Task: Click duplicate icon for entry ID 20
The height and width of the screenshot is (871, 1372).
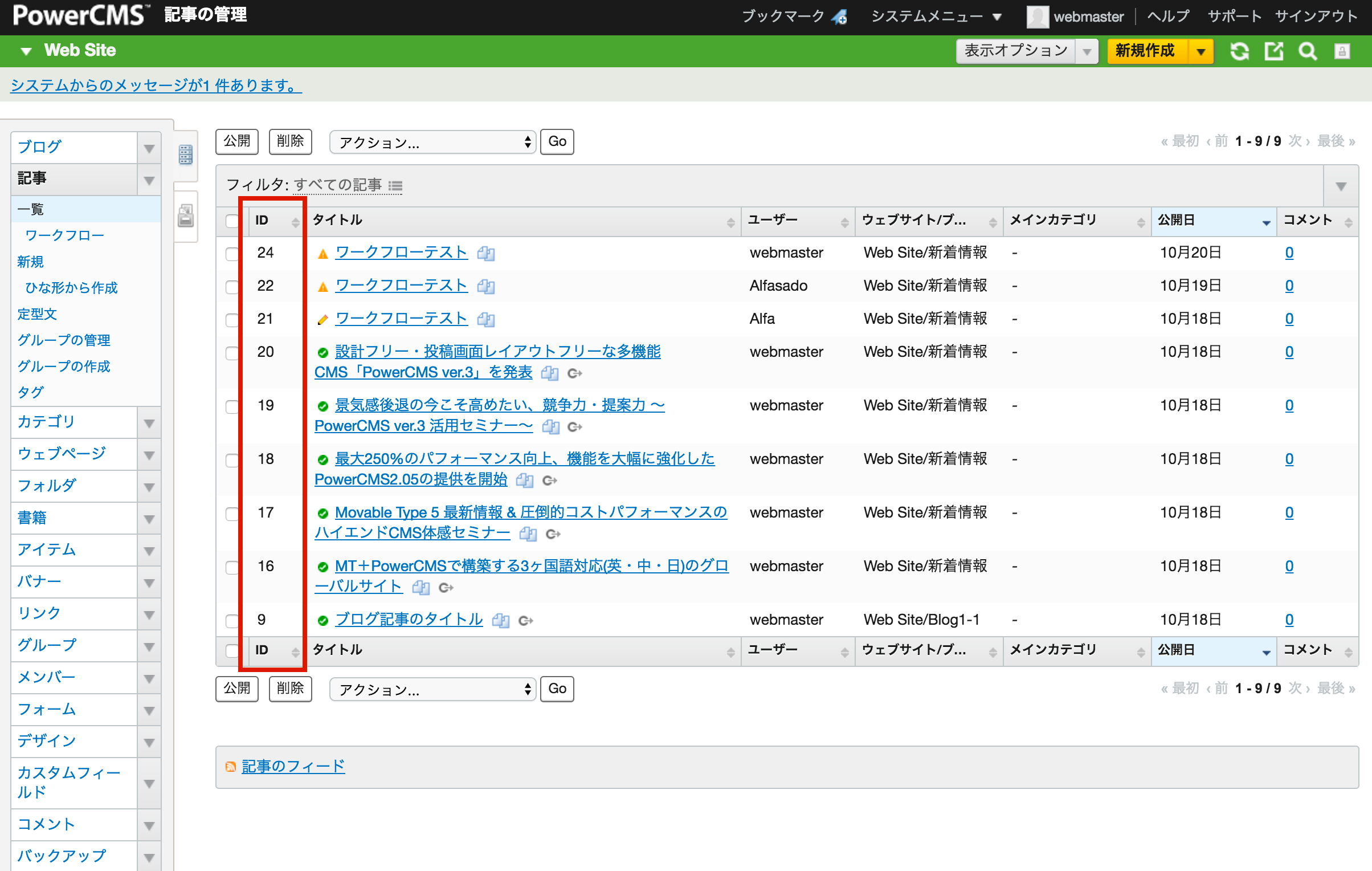Action: (550, 373)
